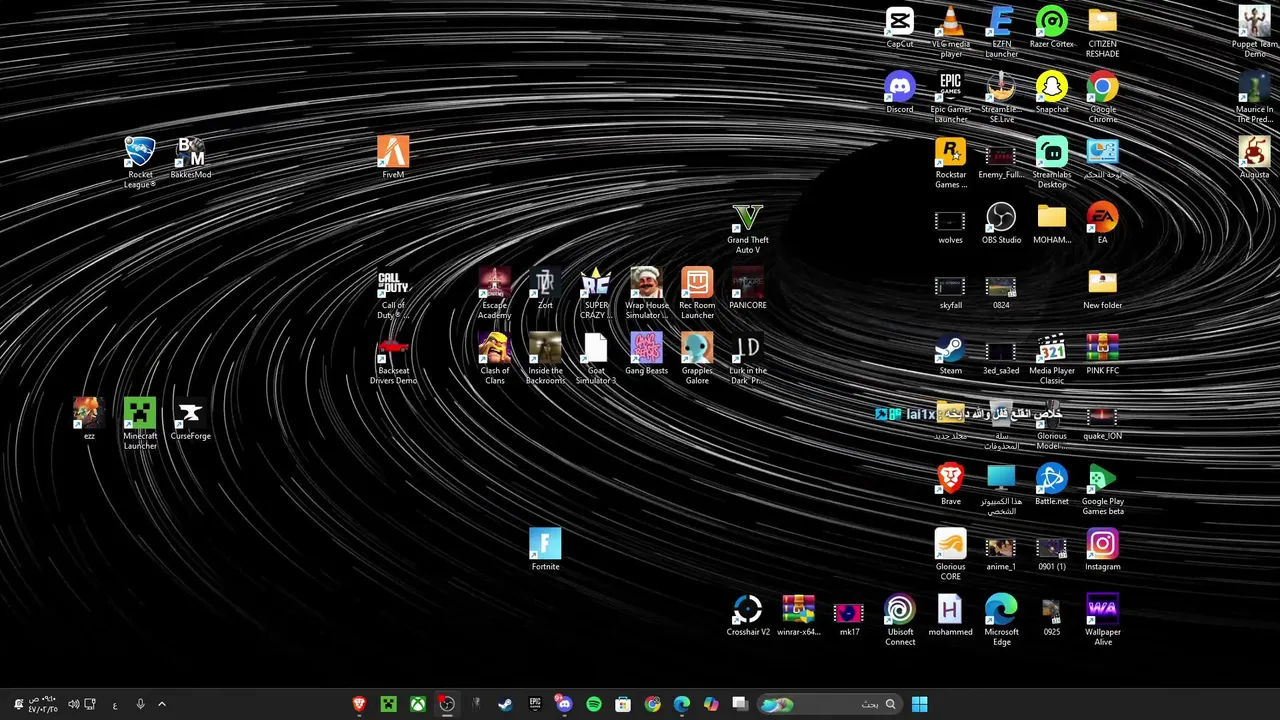
Task: Open the CapCut desktop shortcut
Action: coord(900,28)
